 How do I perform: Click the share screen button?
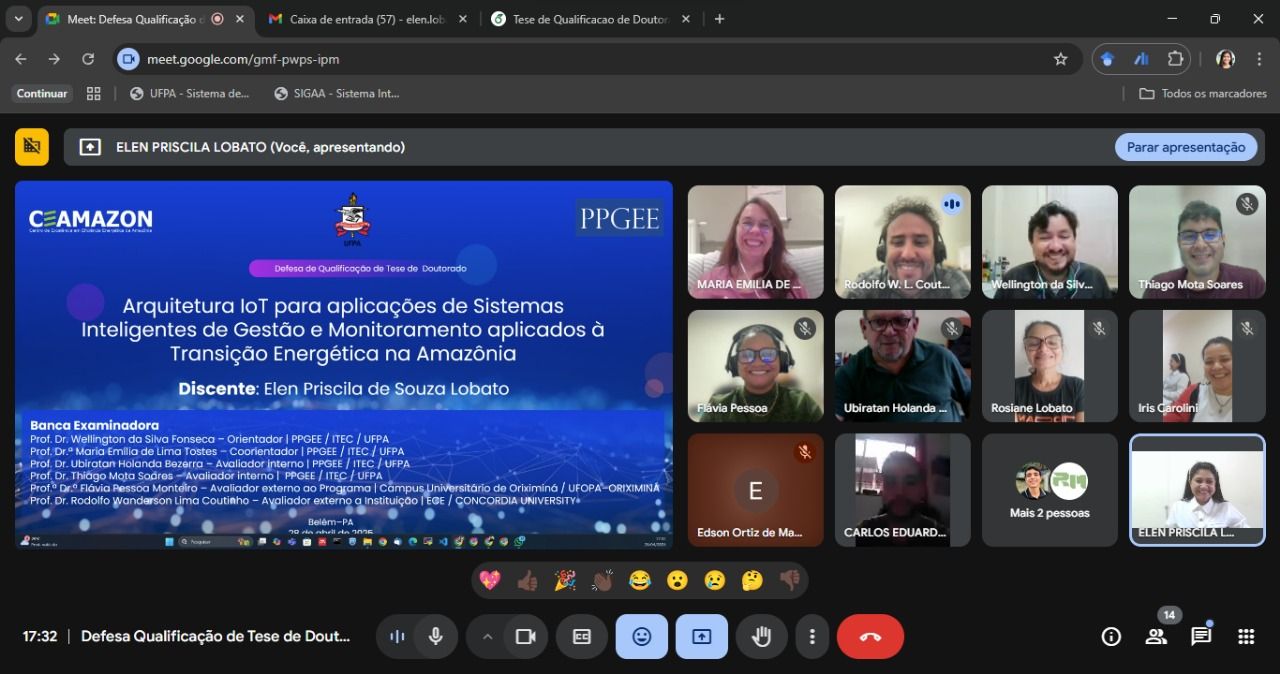[x=701, y=637]
